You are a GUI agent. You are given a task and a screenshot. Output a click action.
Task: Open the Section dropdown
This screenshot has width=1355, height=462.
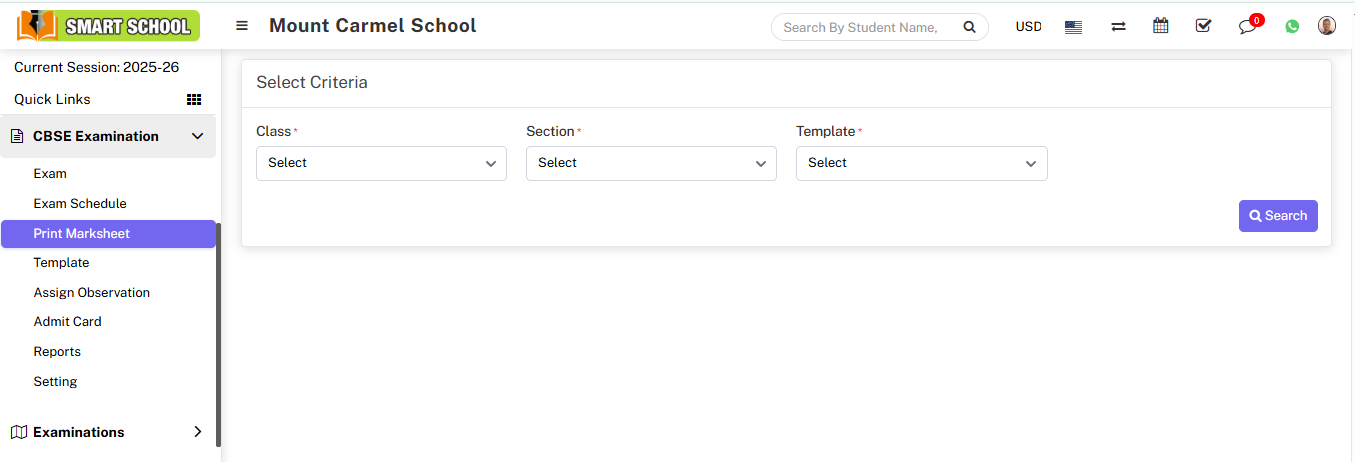pos(651,163)
